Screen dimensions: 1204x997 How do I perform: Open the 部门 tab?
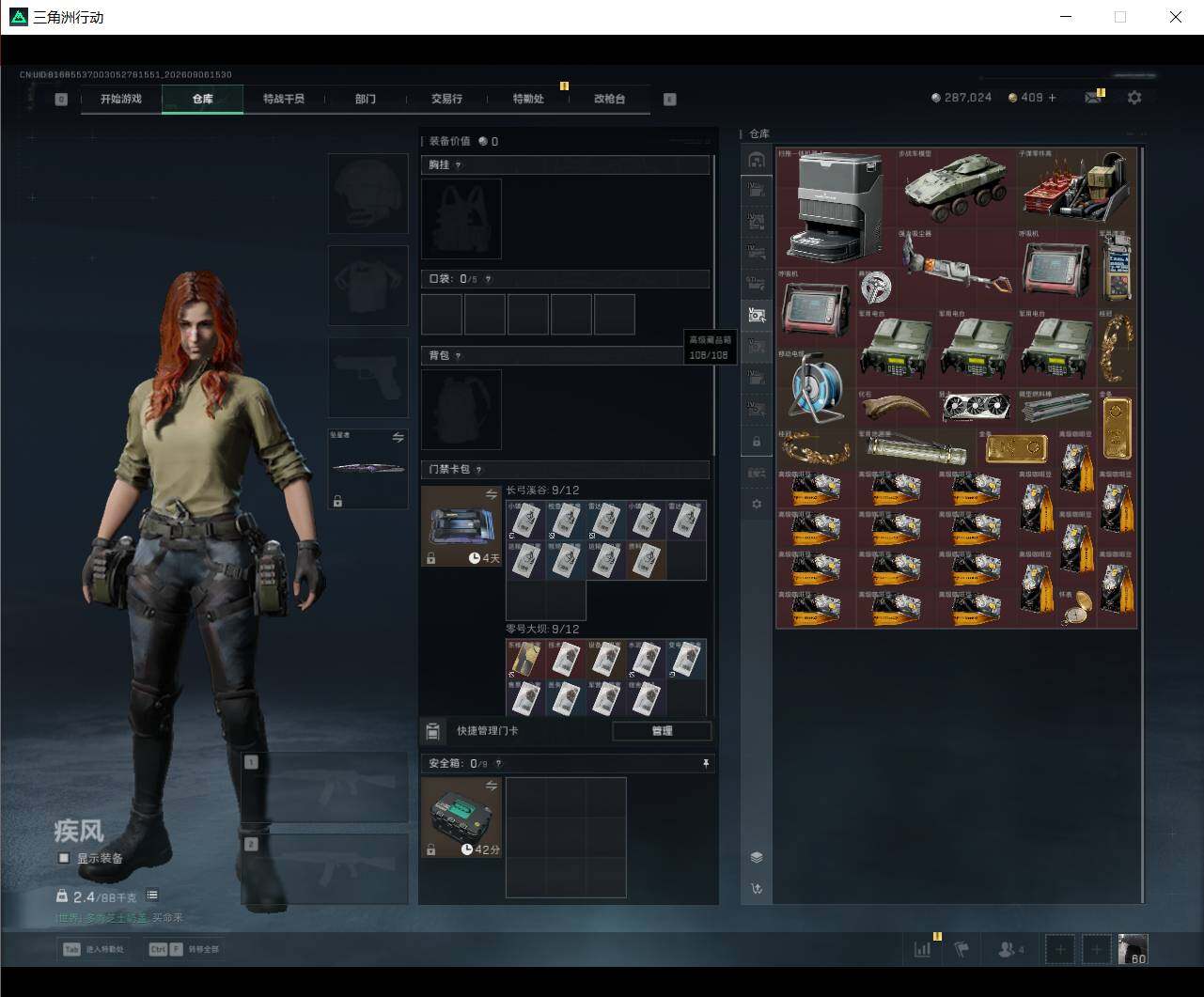click(365, 99)
